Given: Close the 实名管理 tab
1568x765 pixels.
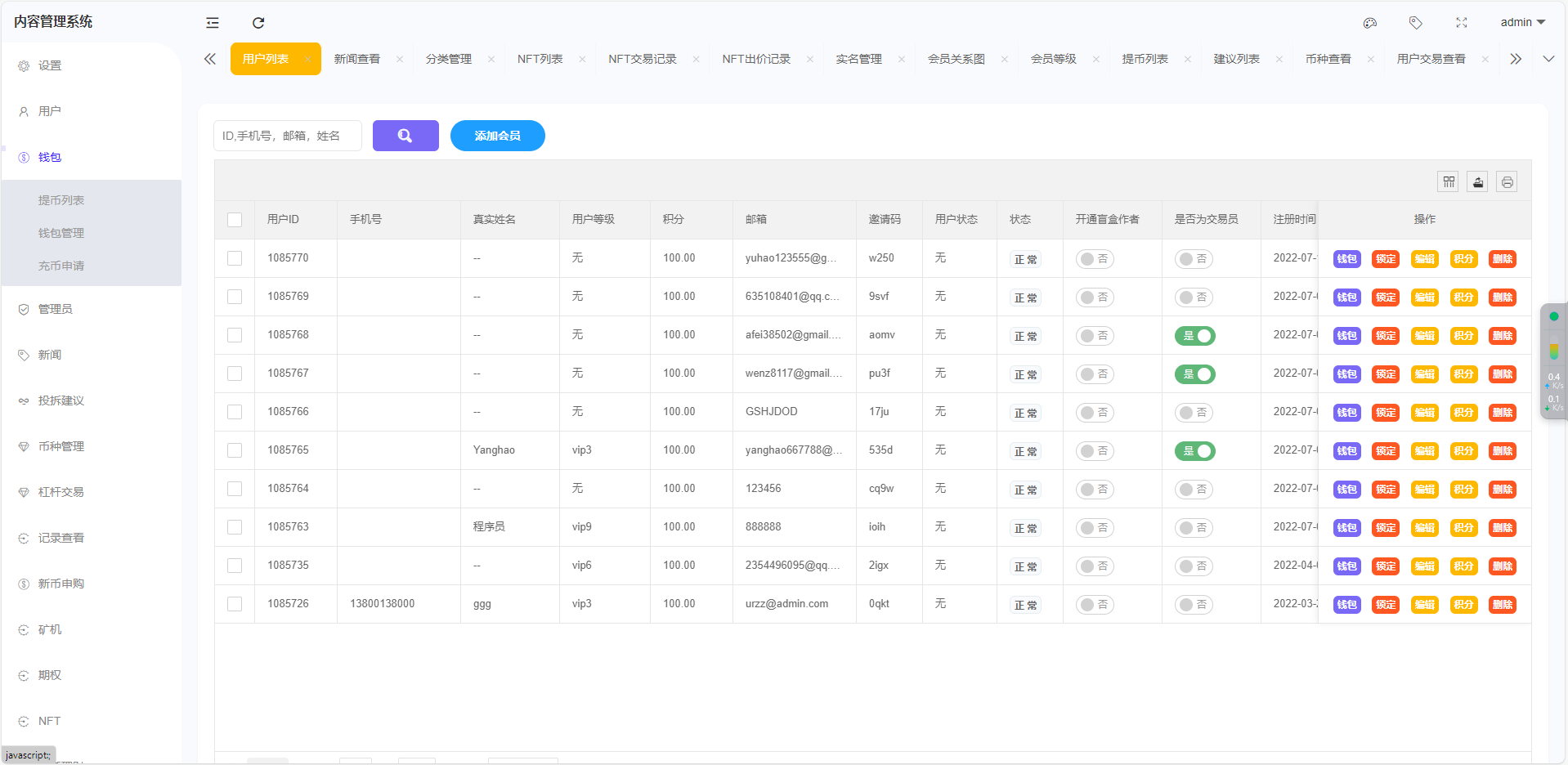Looking at the screenshot, I should (902, 59).
